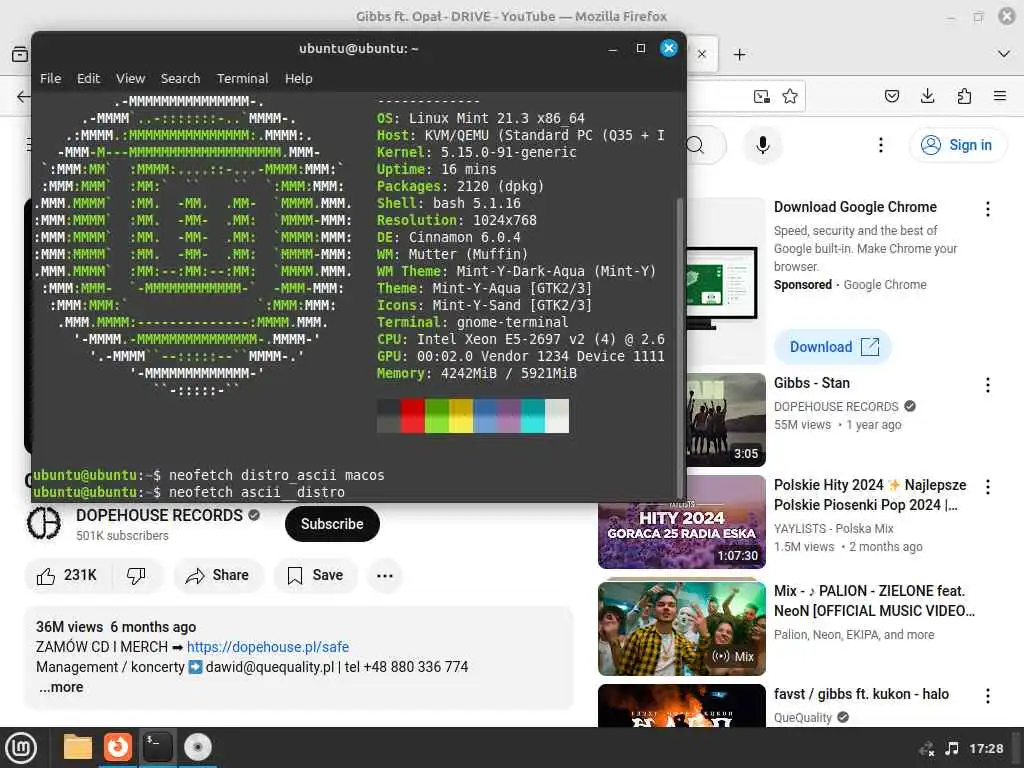
Task: Open options for favst / gibbs halo video
Action: pos(987,696)
